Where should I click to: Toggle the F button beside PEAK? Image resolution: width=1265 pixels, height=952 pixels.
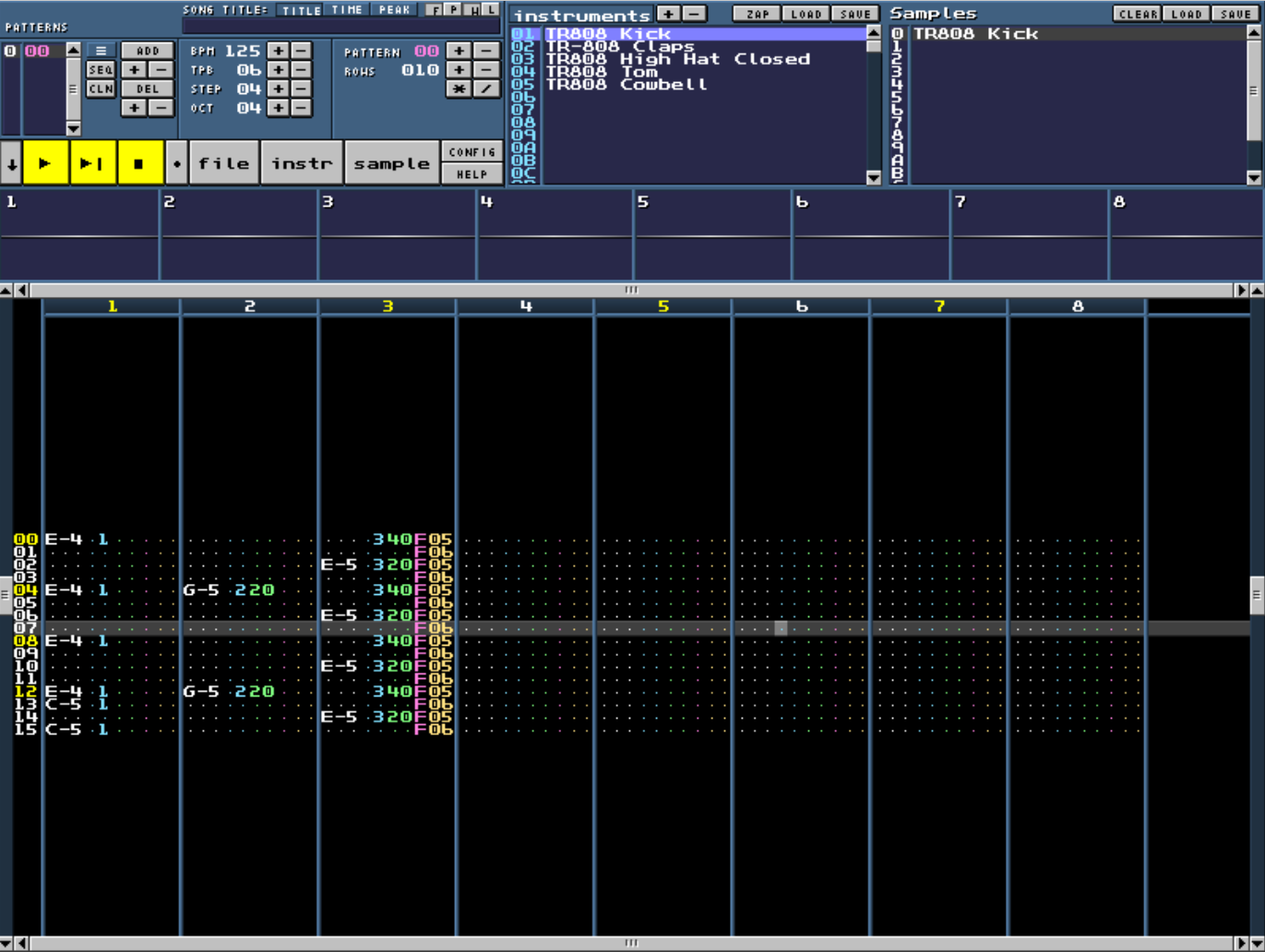click(x=434, y=10)
